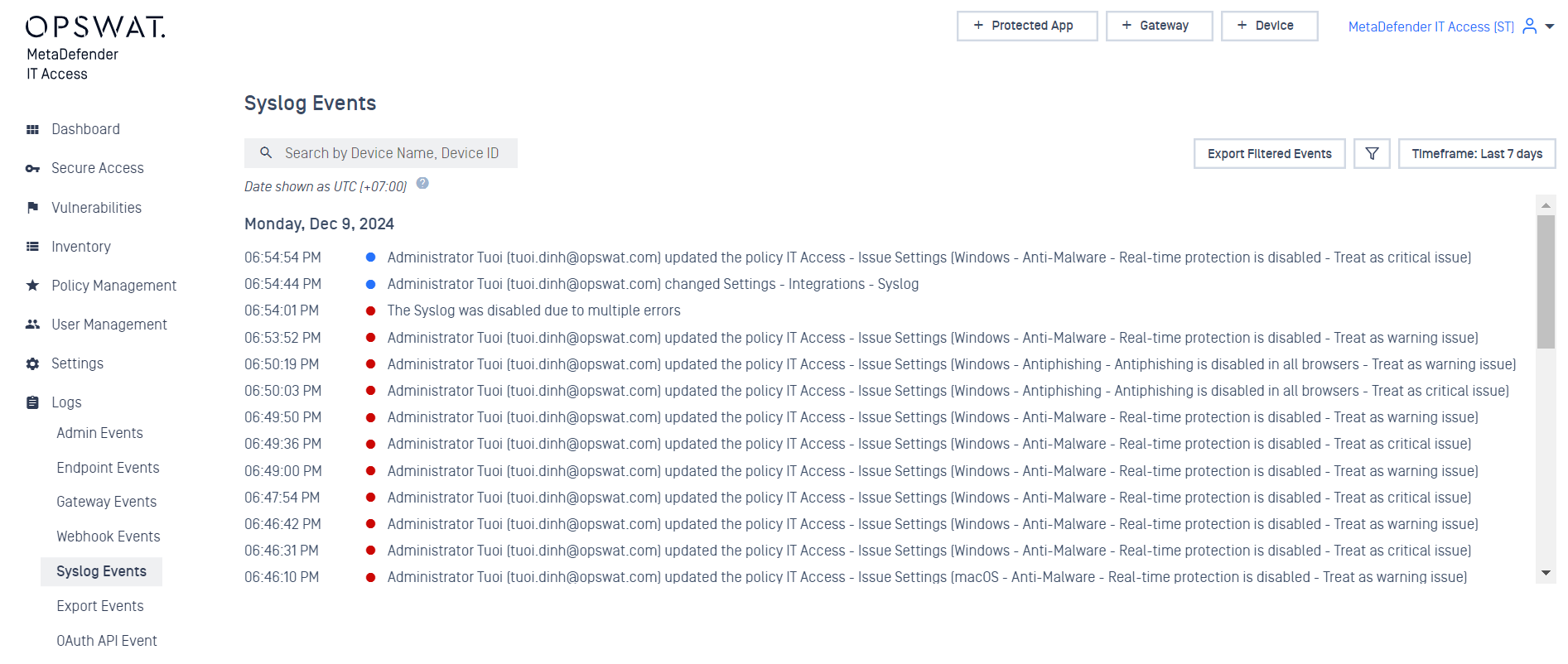1568x664 pixels.
Task: Open Export Events log
Action: coord(100,606)
